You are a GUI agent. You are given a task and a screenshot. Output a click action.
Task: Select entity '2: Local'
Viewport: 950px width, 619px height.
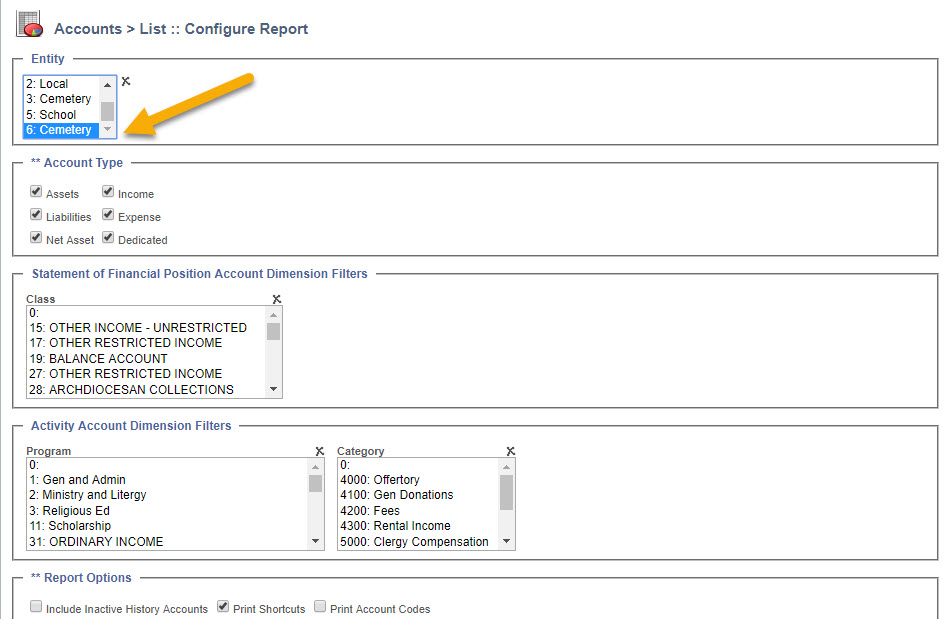(61, 84)
